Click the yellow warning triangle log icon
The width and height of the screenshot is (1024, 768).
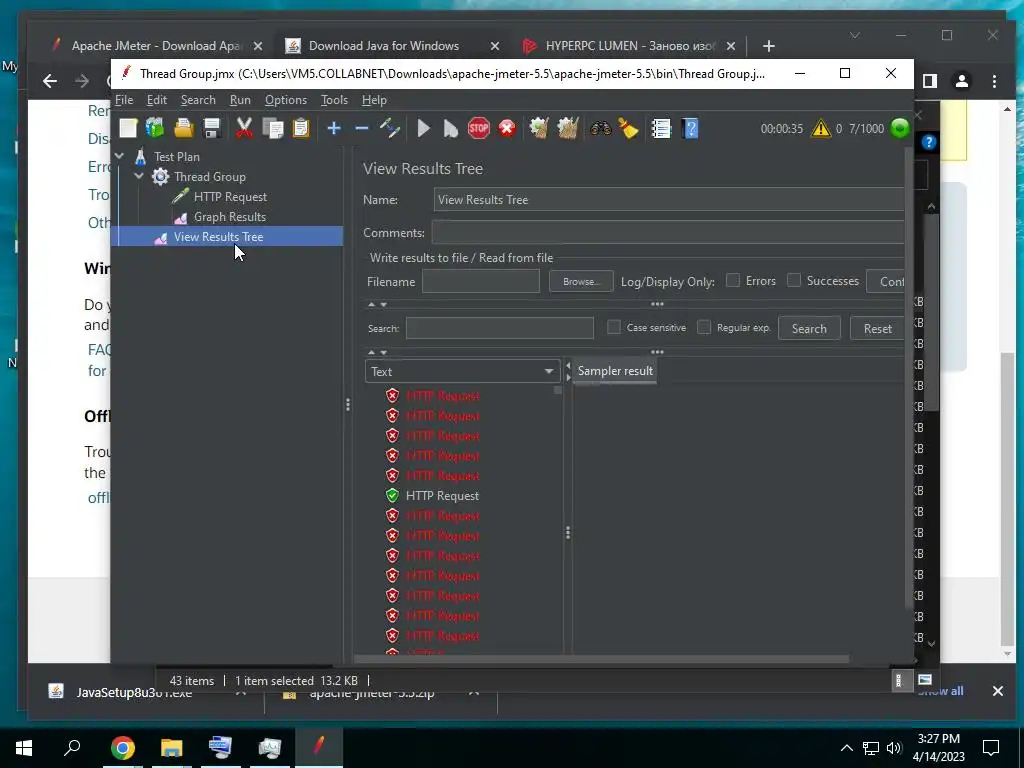(820, 128)
